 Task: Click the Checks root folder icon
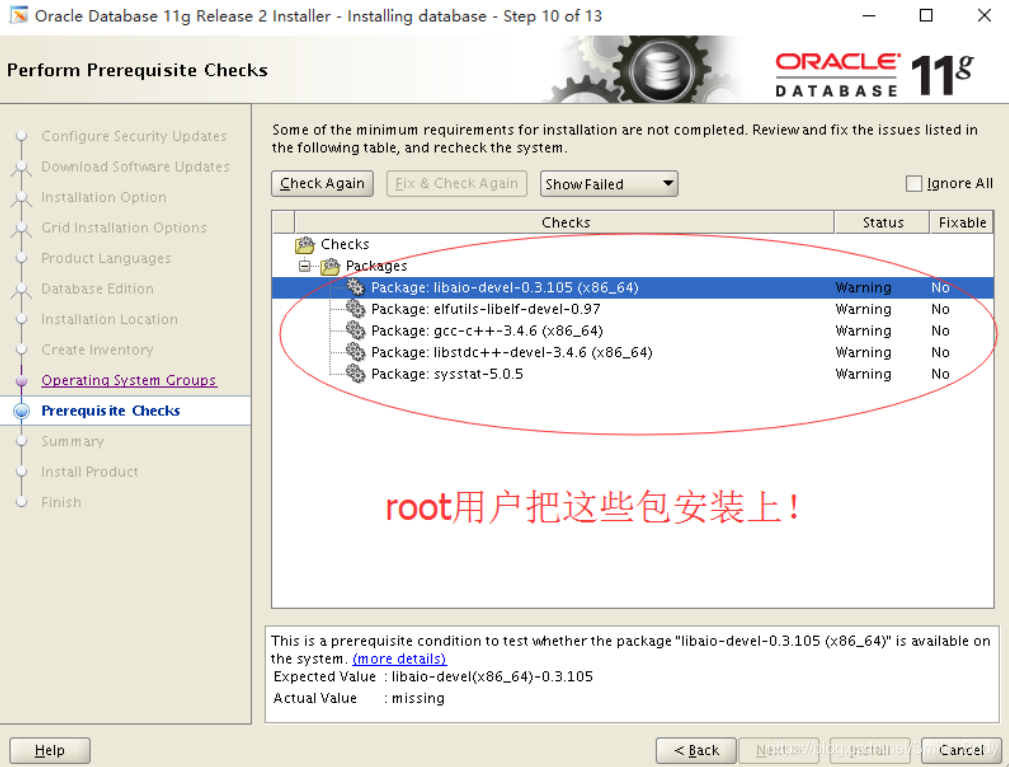[x=305, y=245]
